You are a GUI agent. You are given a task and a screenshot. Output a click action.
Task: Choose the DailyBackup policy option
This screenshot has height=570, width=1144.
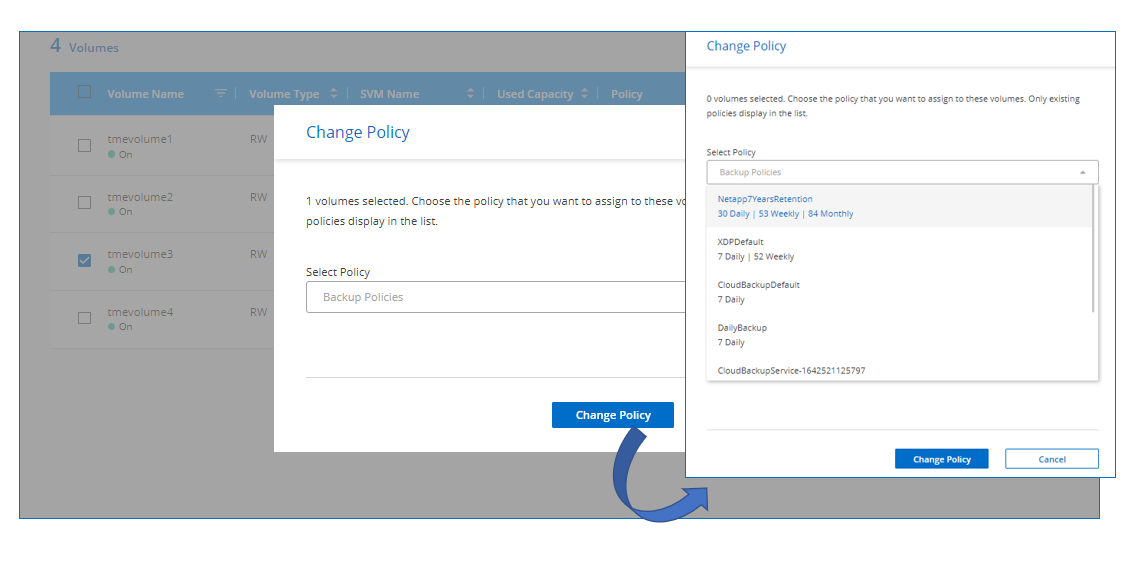pos(900,334)
